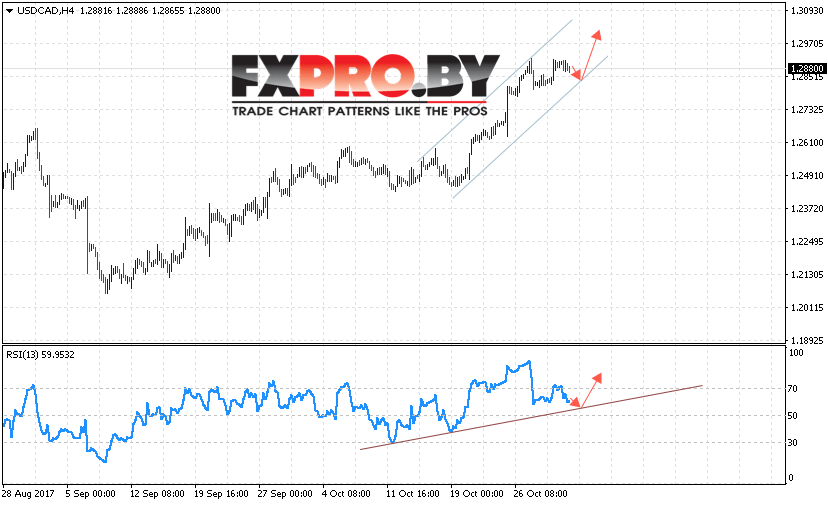Click RSI scale level 0

pyautogui.click(x=791, y=478)
